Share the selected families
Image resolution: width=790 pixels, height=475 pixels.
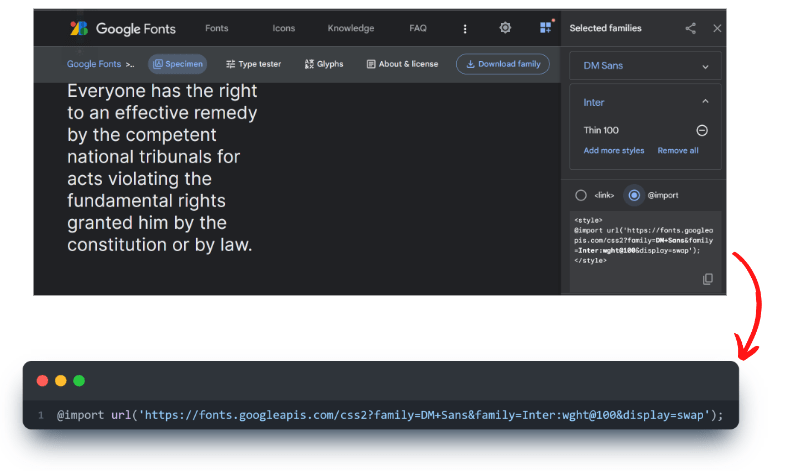coord(691,28)
